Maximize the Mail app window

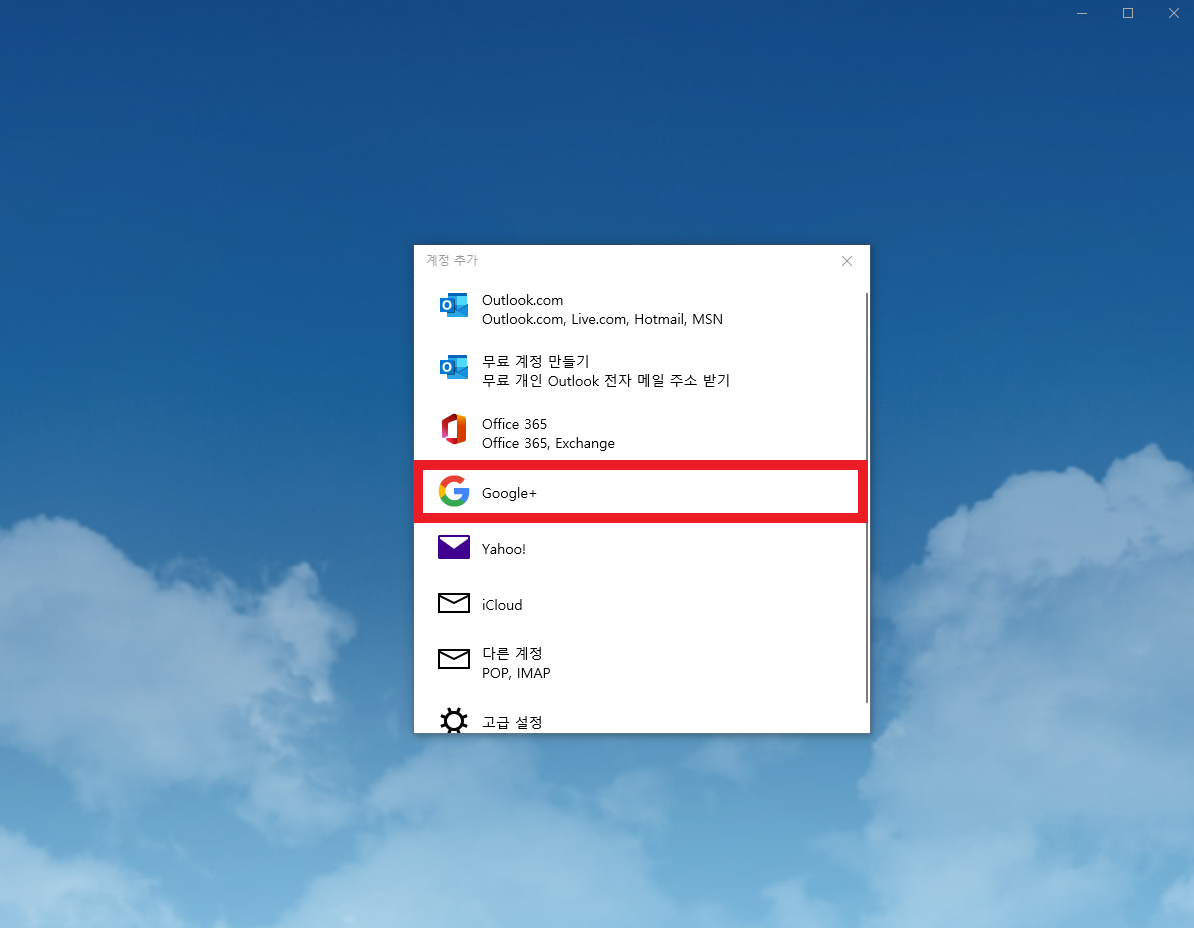[x=1128, y=13]
